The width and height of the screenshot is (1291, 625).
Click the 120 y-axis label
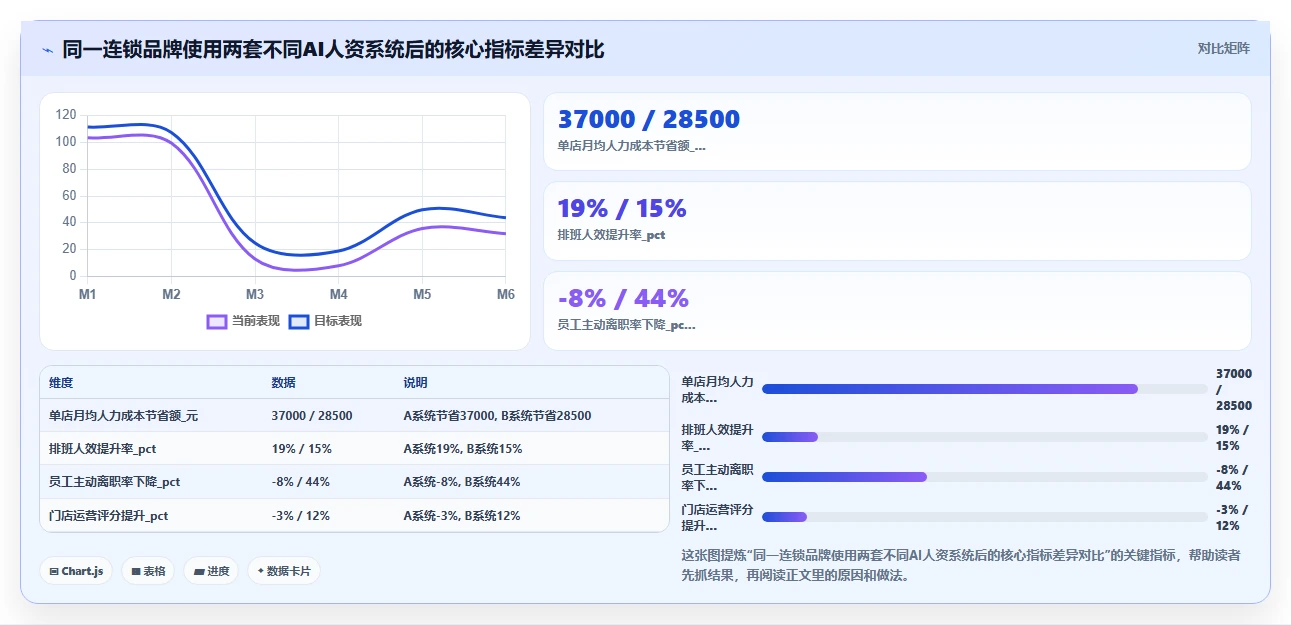[x=66, y=115]
